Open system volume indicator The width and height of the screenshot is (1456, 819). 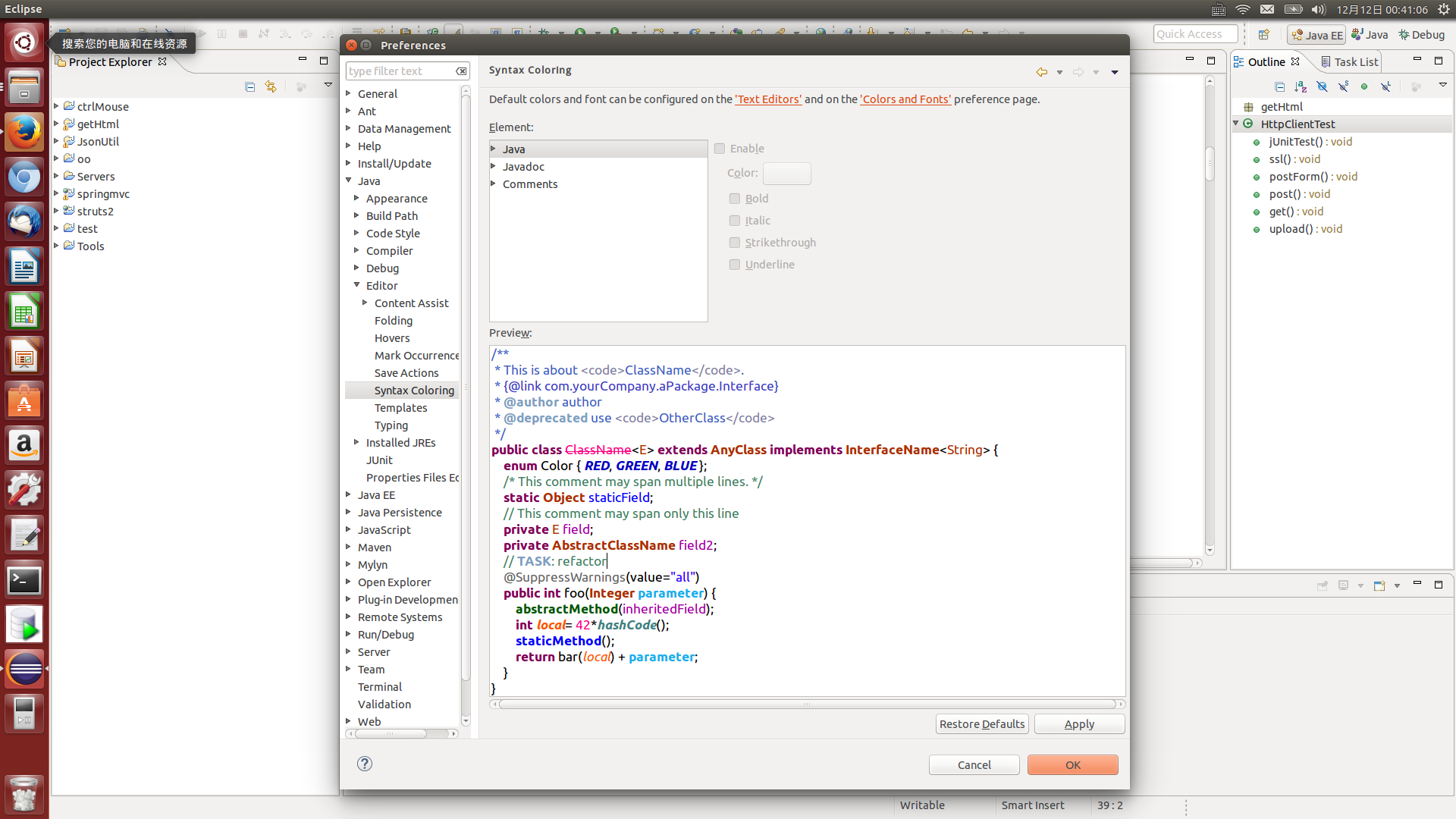point(1318,9)
